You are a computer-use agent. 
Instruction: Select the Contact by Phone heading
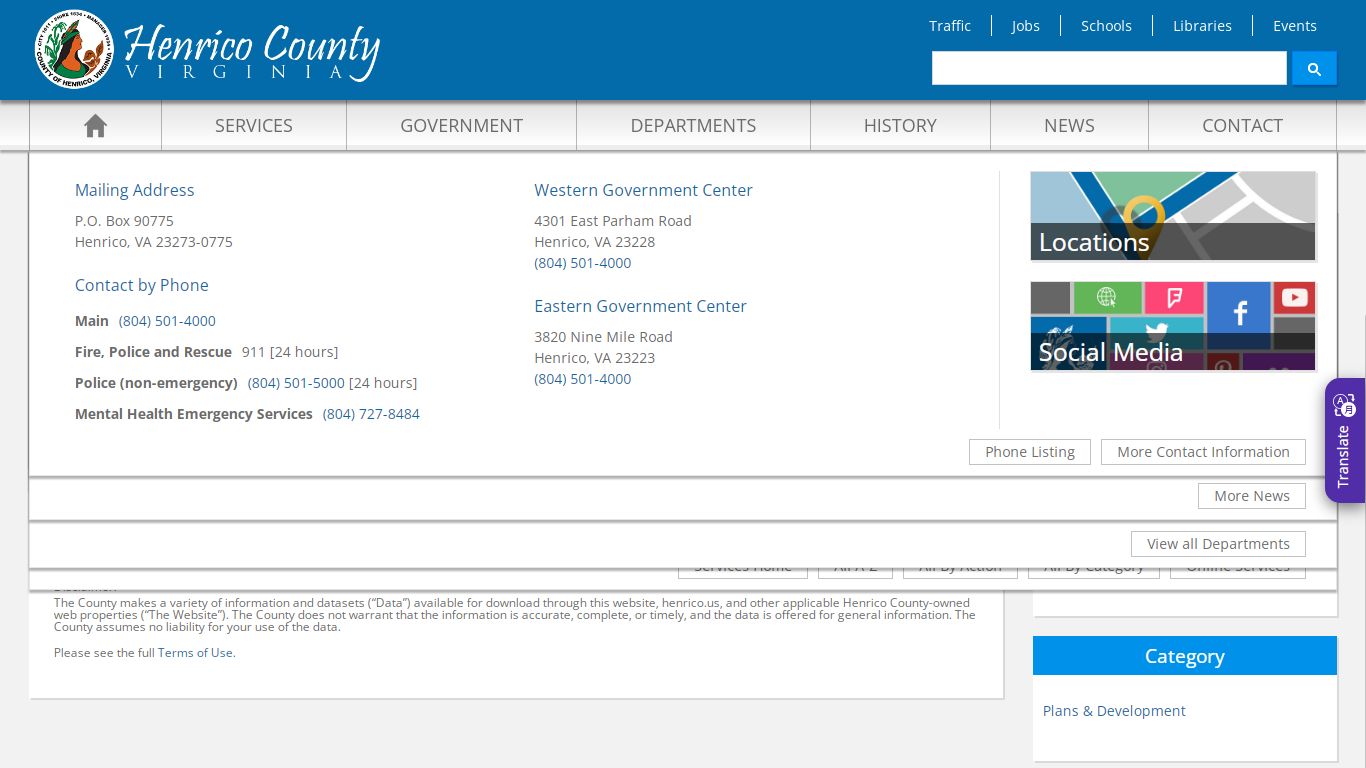click(142, 285)
